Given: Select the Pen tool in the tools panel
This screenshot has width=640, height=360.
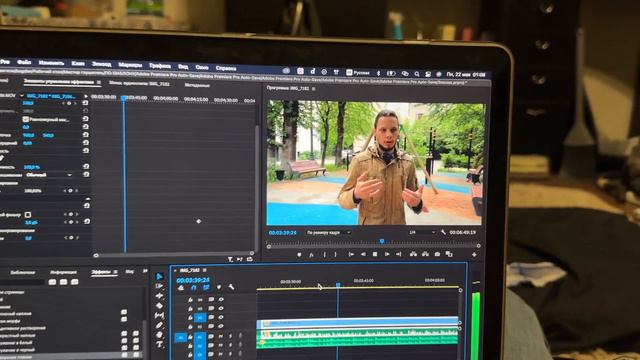Looking at the screenshot, I should tap(159, 325).
